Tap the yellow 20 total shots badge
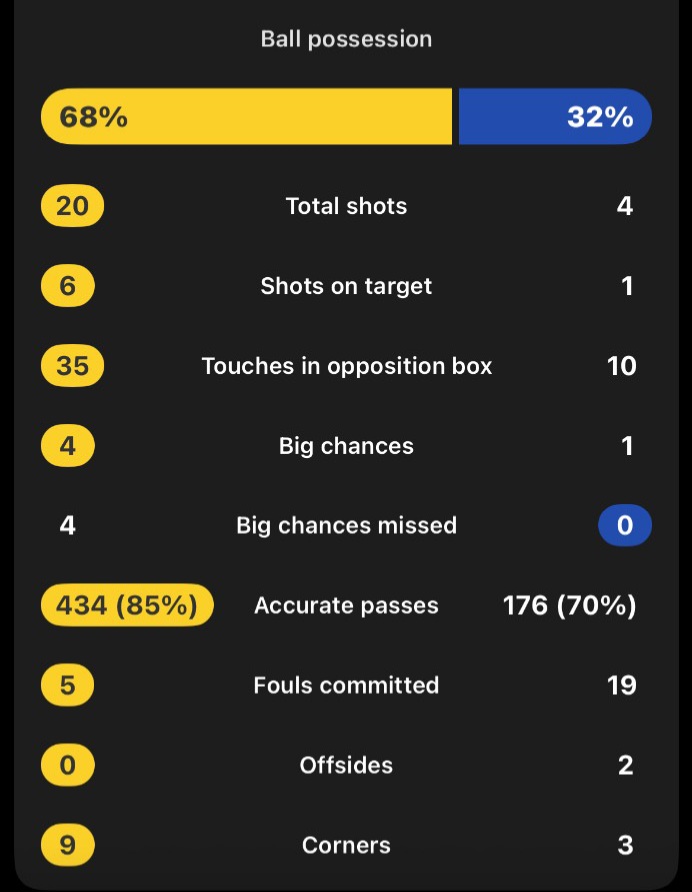 pyautogui.click(x=72, y=205)
